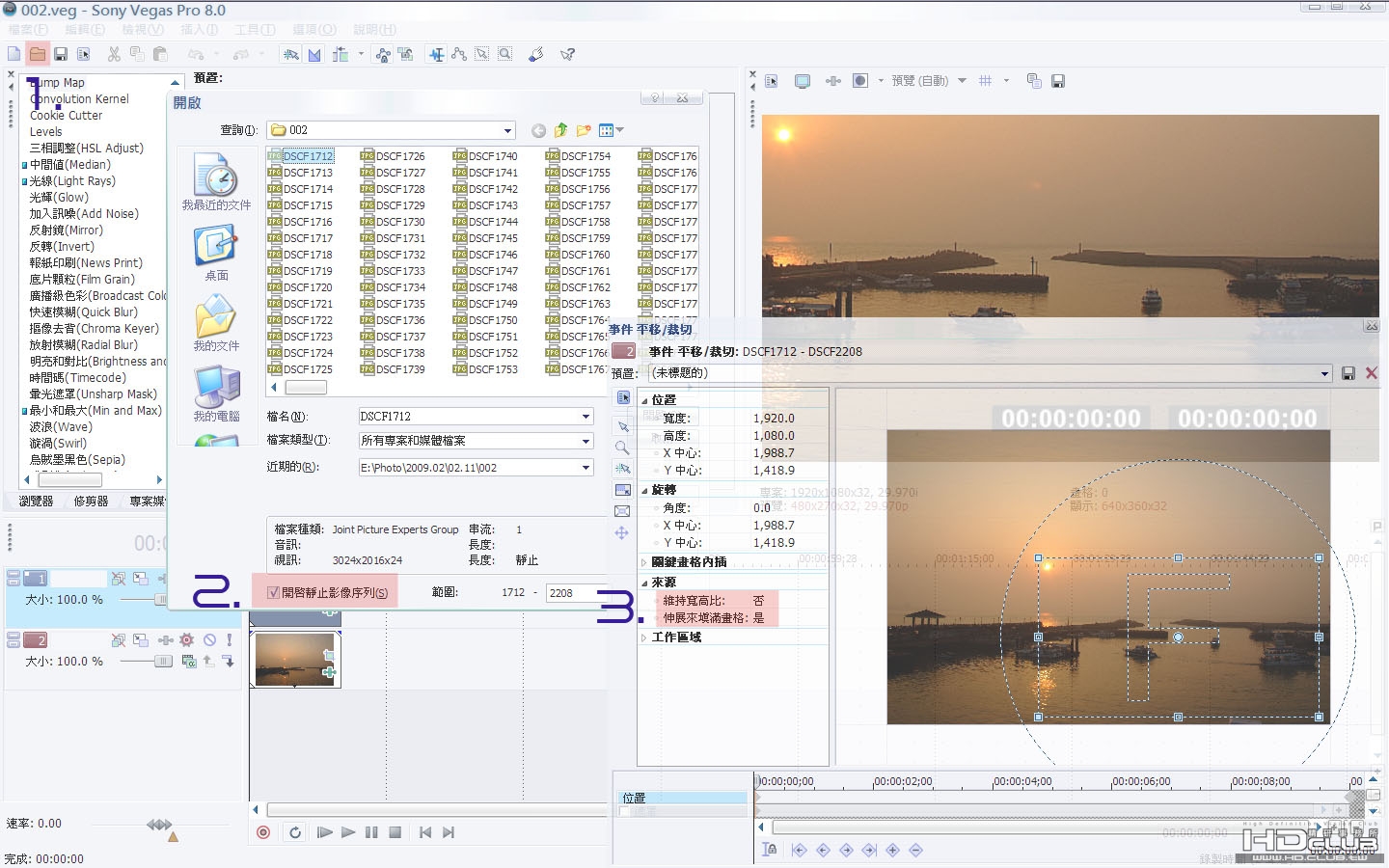The width and height of the screenshot is (1389, 868).
Task: Click the Open file toolbar icon
Action: click(38, 54)
